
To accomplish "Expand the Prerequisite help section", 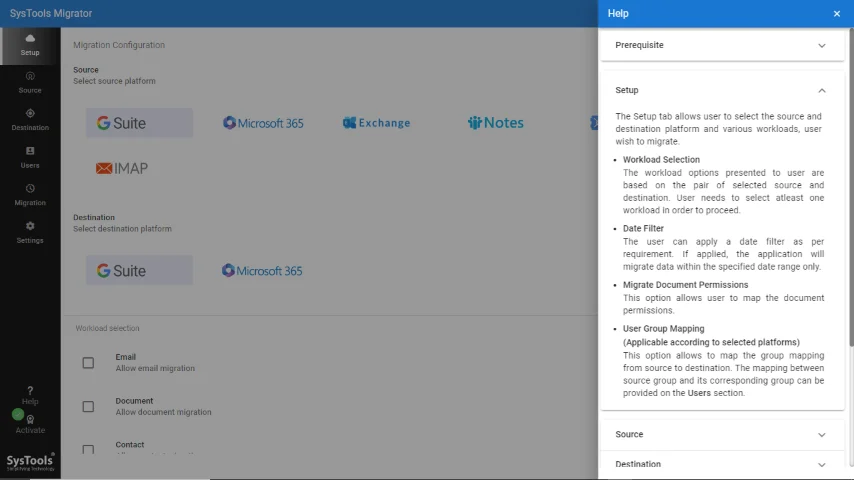I will coord(722,45).
